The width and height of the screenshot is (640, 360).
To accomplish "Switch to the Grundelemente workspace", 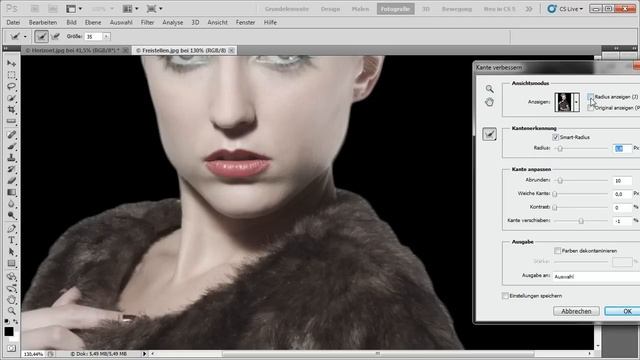I will click(287, 9).
